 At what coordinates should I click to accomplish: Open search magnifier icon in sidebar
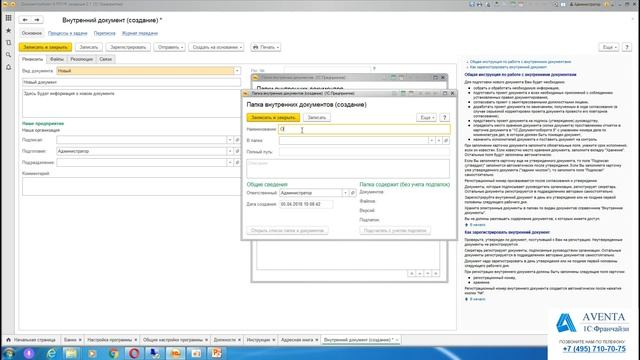coord(8,55)
